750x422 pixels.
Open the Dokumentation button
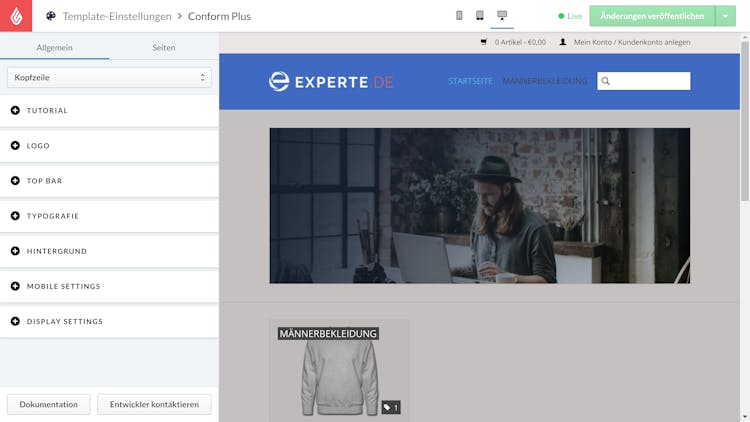click(48, 404)
